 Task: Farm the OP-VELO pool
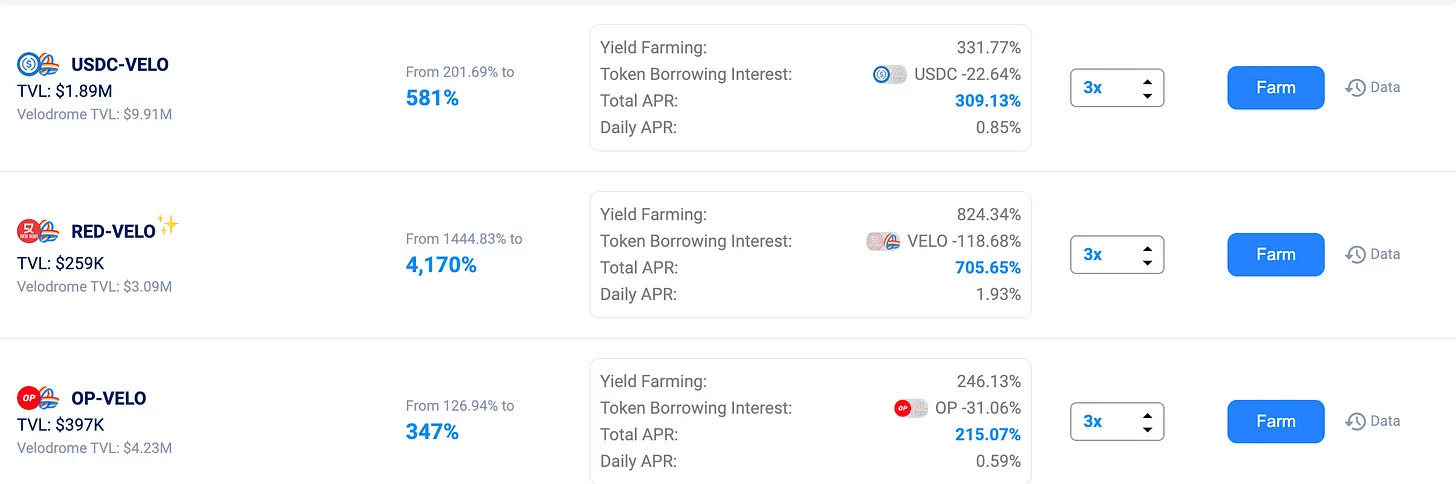click(1275, 422)
